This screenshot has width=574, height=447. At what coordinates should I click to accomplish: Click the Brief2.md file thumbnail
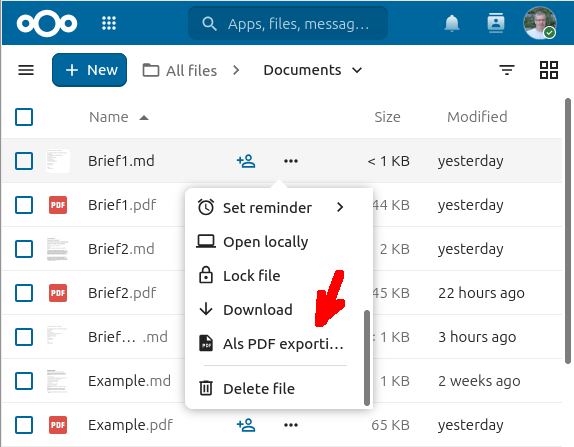pos(58,249)
